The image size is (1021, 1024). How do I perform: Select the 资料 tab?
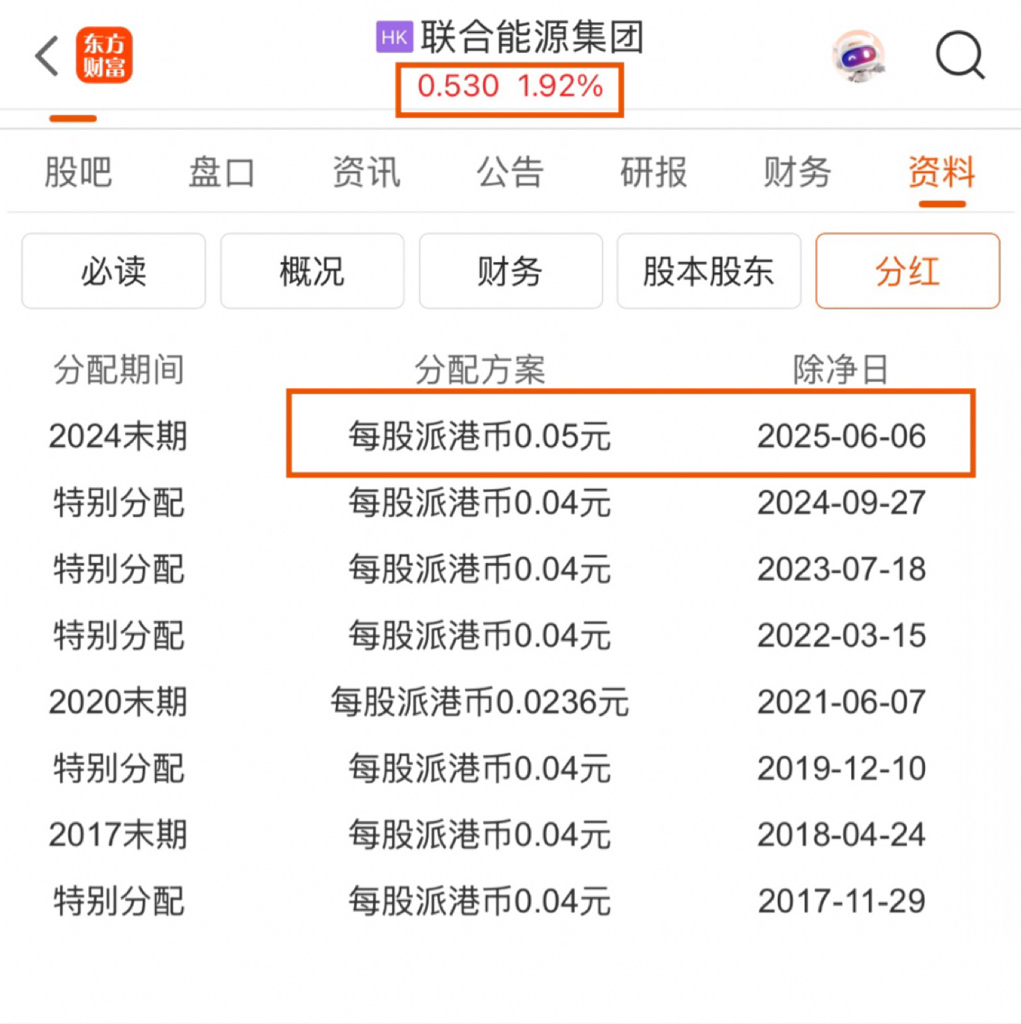pos(941,172)
